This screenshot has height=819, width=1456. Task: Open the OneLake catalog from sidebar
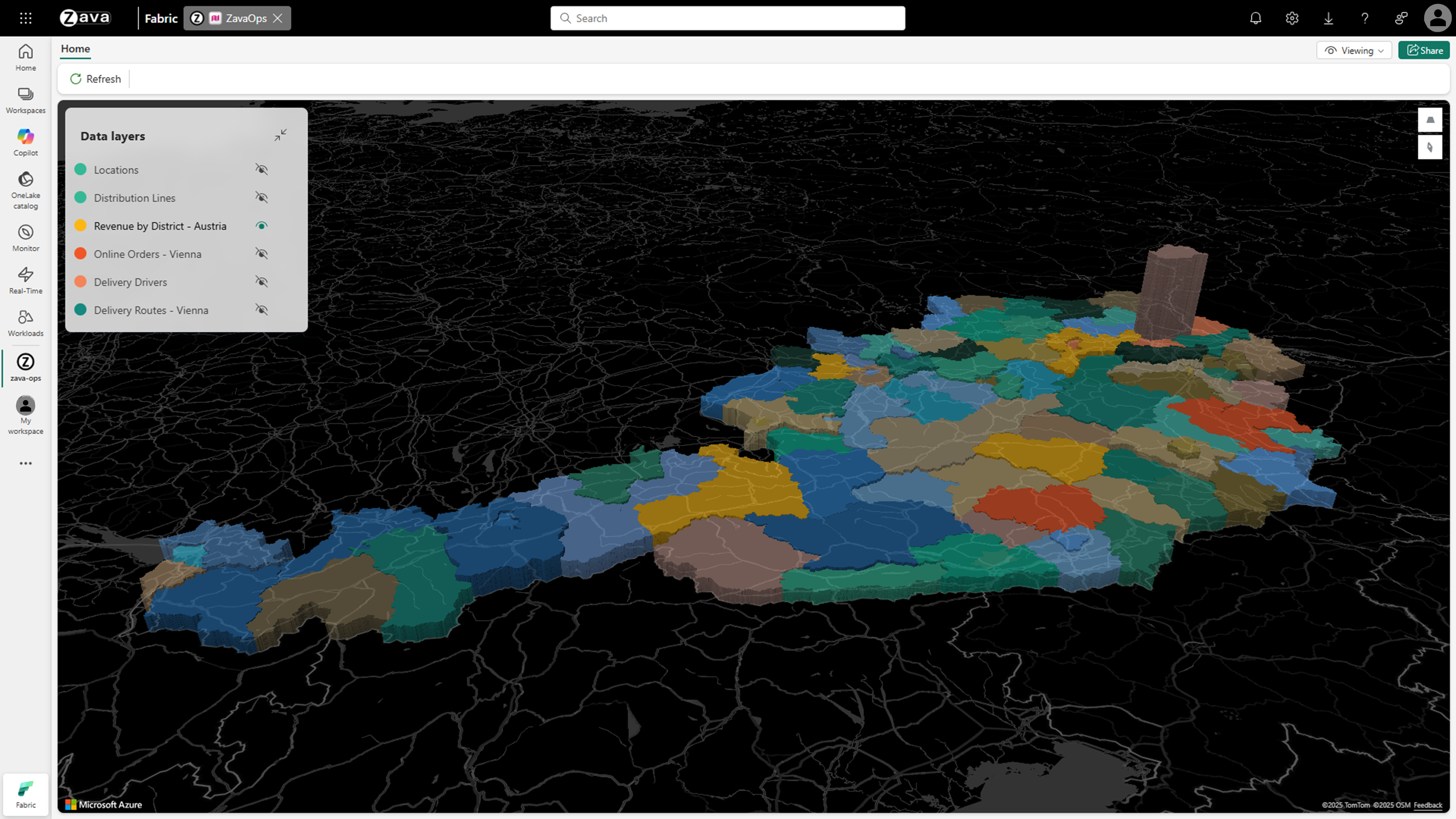(x=25, y=190)
